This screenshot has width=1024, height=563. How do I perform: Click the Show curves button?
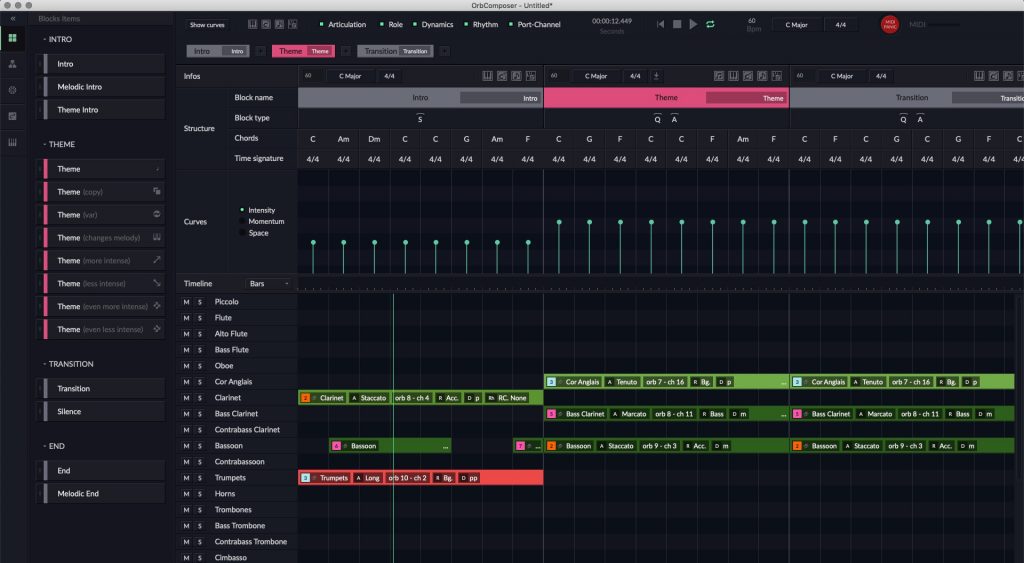click(207, 24)
